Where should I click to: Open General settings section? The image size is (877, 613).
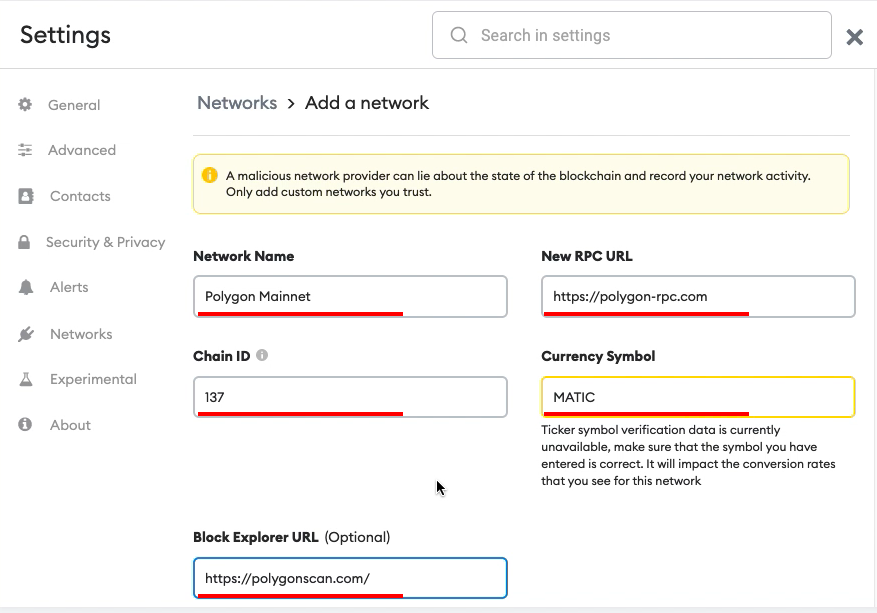(x=74, y=105)
